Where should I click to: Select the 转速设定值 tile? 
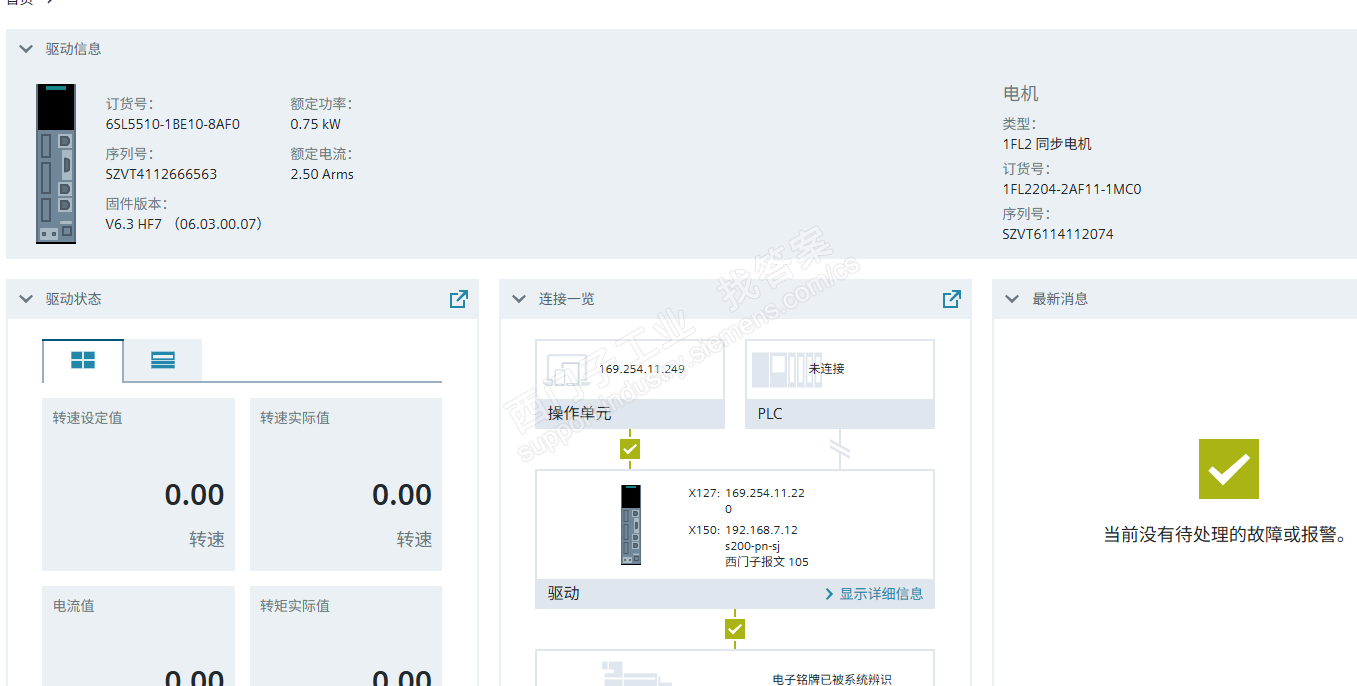139,485
